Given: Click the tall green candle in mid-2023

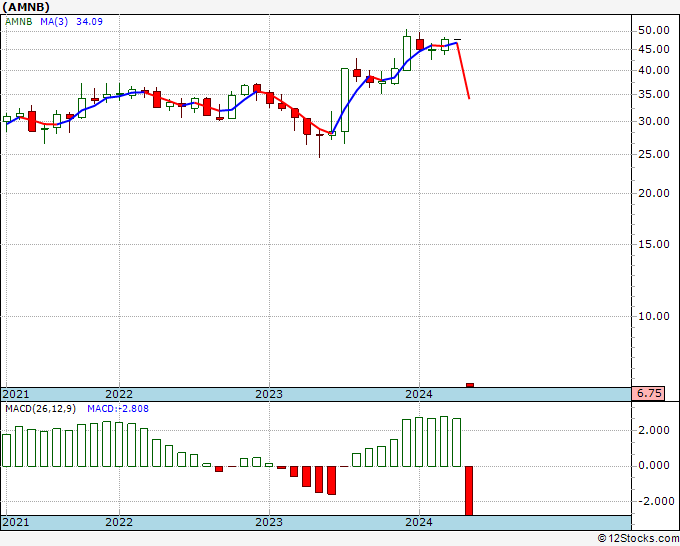Looking at the screenshot, I should click(345, 100).
